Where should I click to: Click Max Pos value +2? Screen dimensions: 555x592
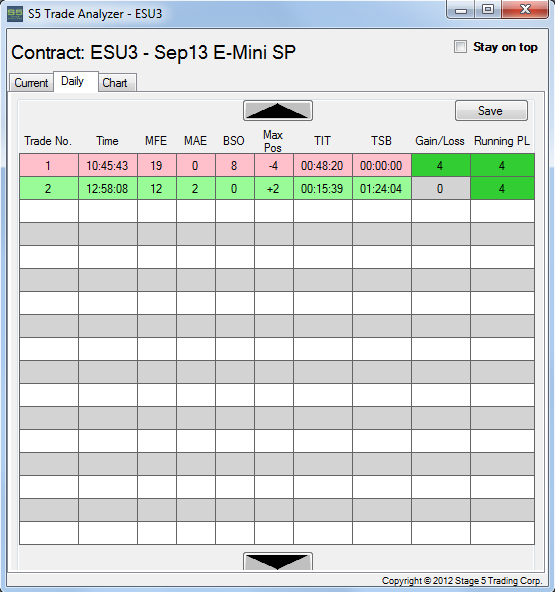coord(274,188)
